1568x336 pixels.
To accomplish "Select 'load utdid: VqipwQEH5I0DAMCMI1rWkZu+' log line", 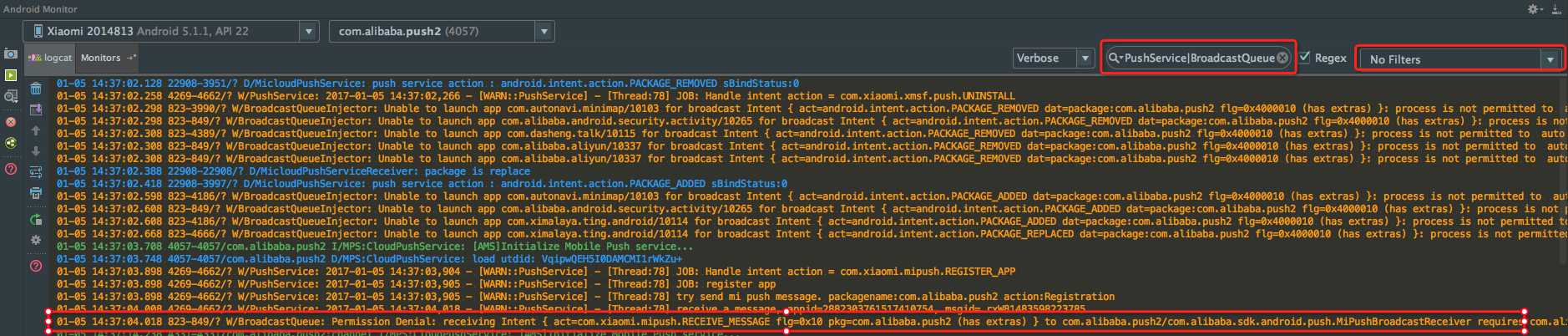I will (x=369, y=259).
